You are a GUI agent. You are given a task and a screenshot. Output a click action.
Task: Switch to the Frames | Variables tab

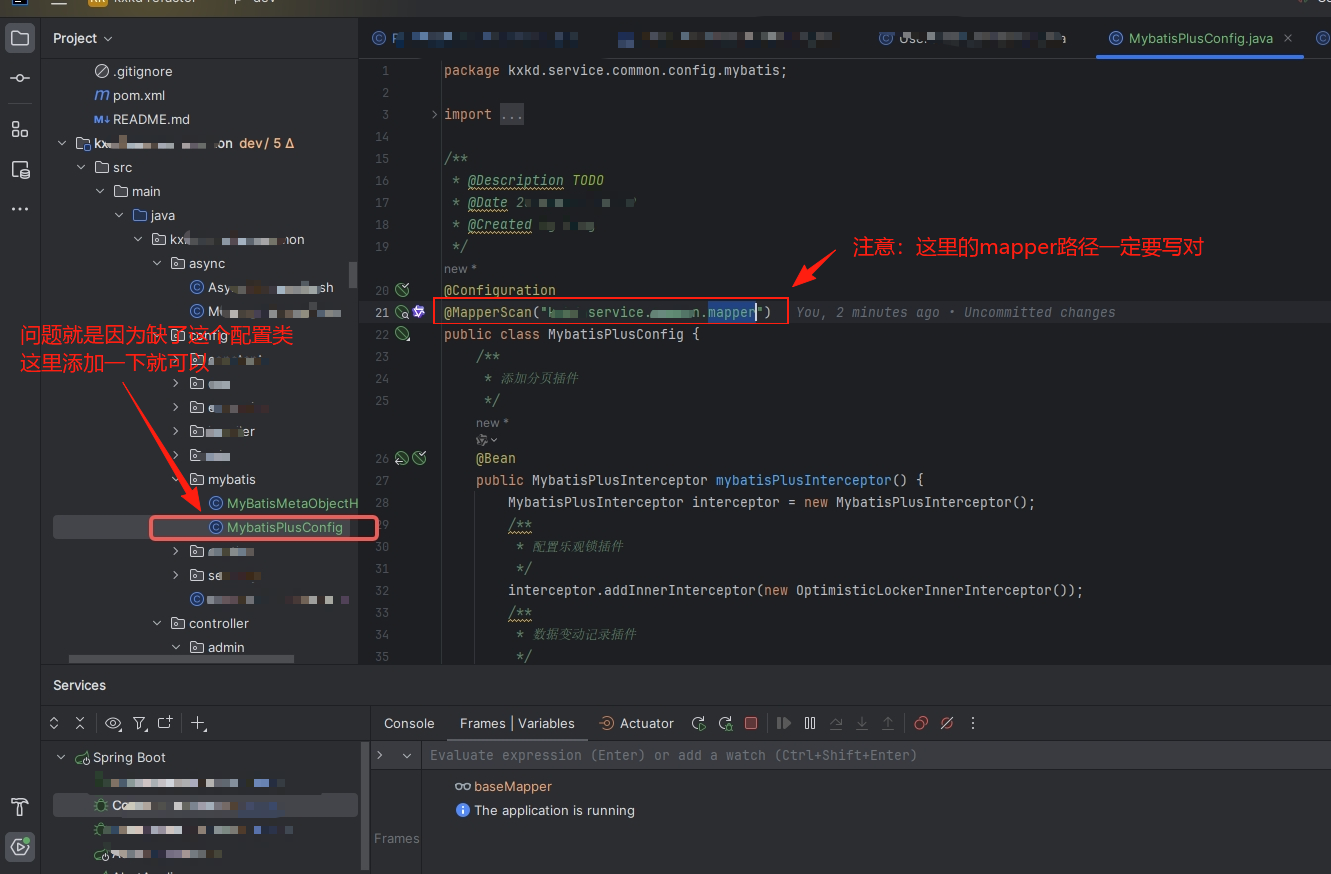(517, 723)
